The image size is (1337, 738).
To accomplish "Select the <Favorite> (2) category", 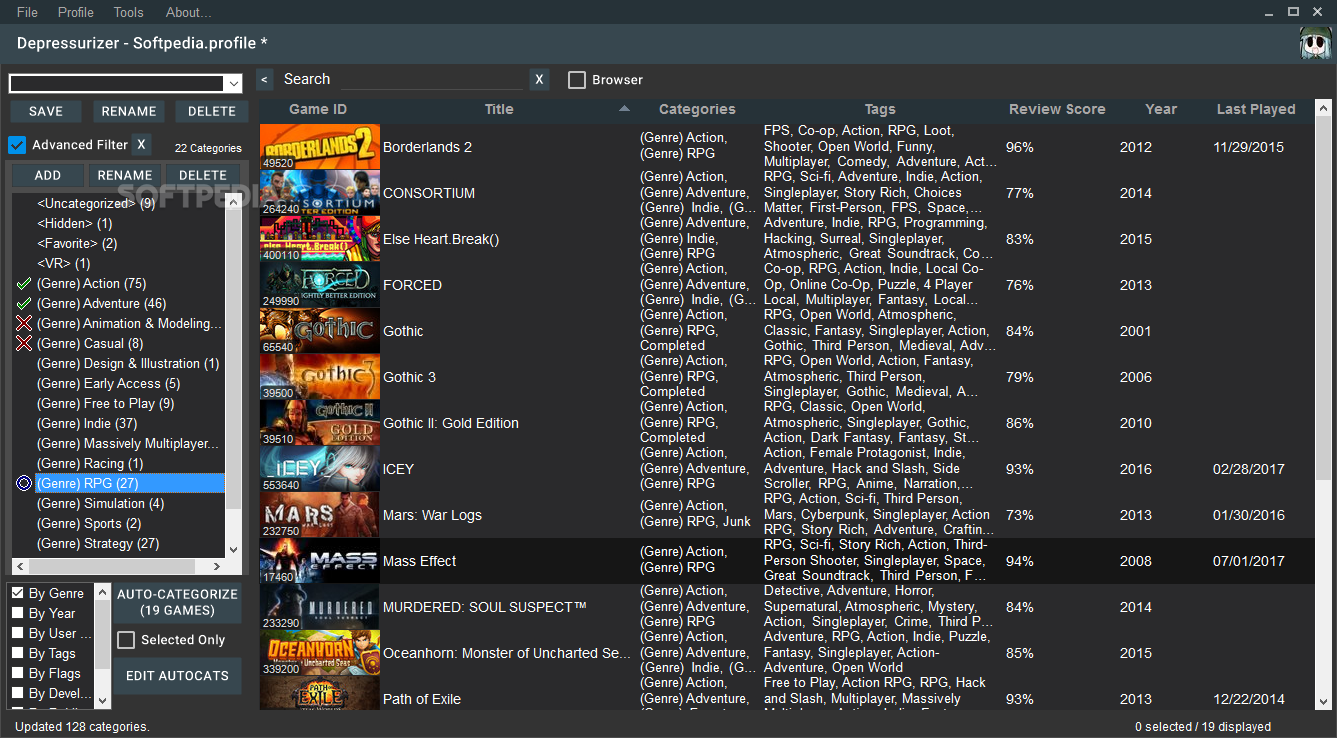I will [77, 243].
